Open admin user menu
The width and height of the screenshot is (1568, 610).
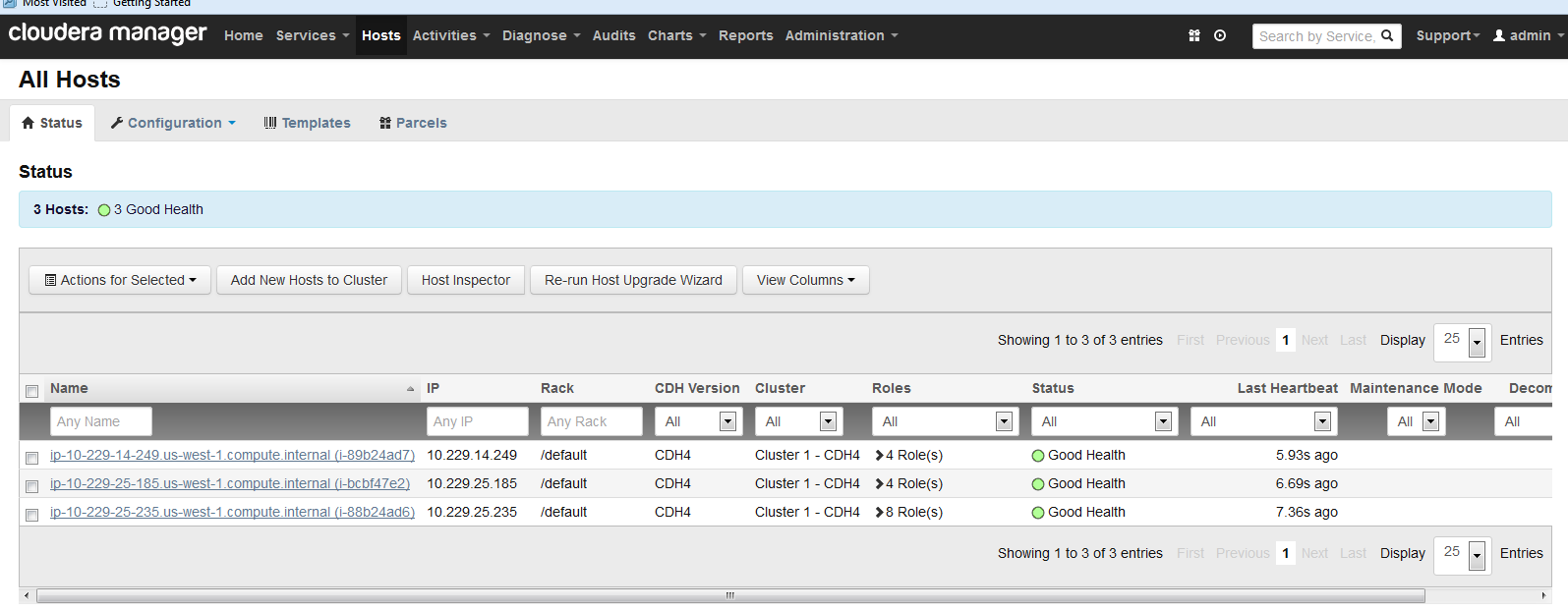[x=1528, y=35]
